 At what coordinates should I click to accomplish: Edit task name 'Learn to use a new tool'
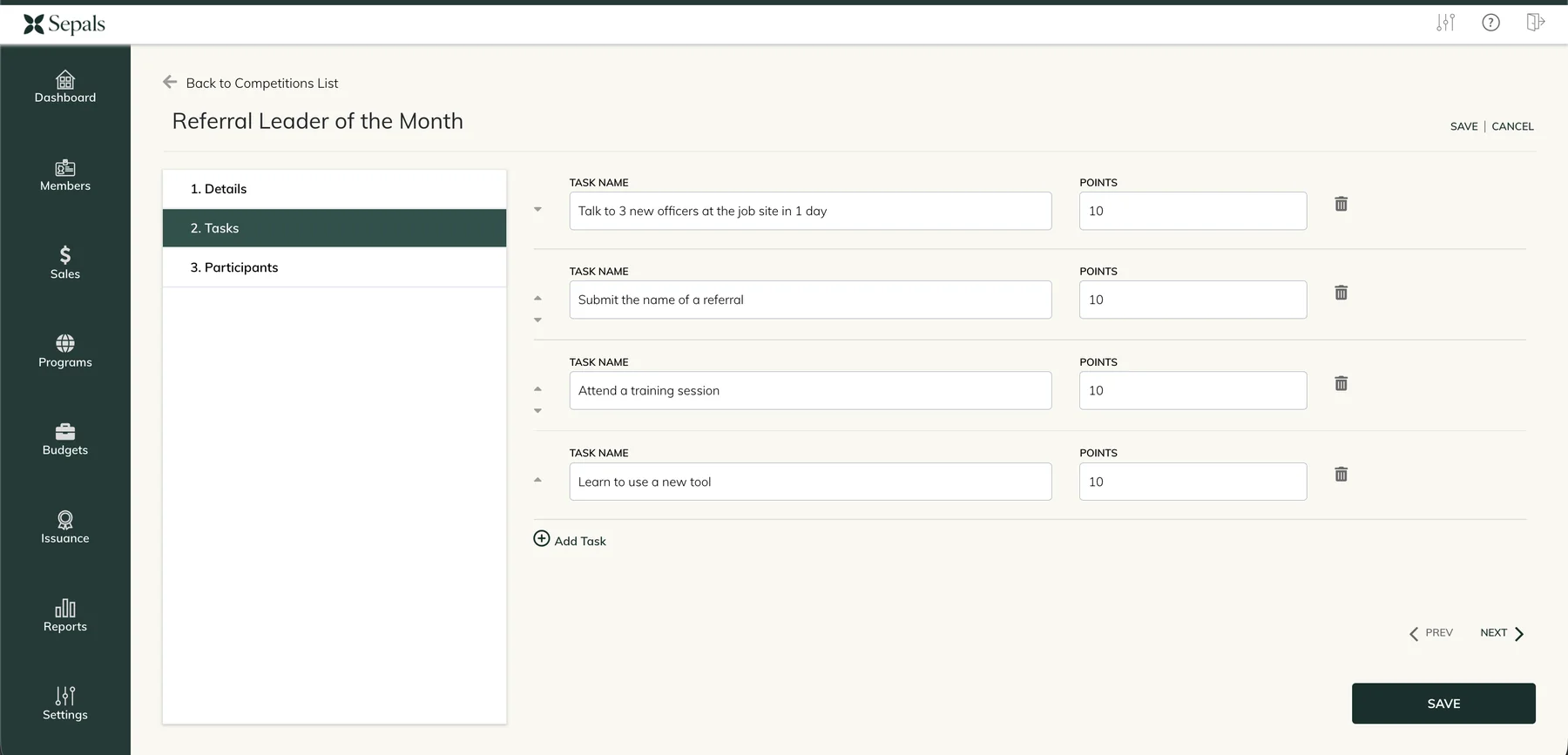810,482
